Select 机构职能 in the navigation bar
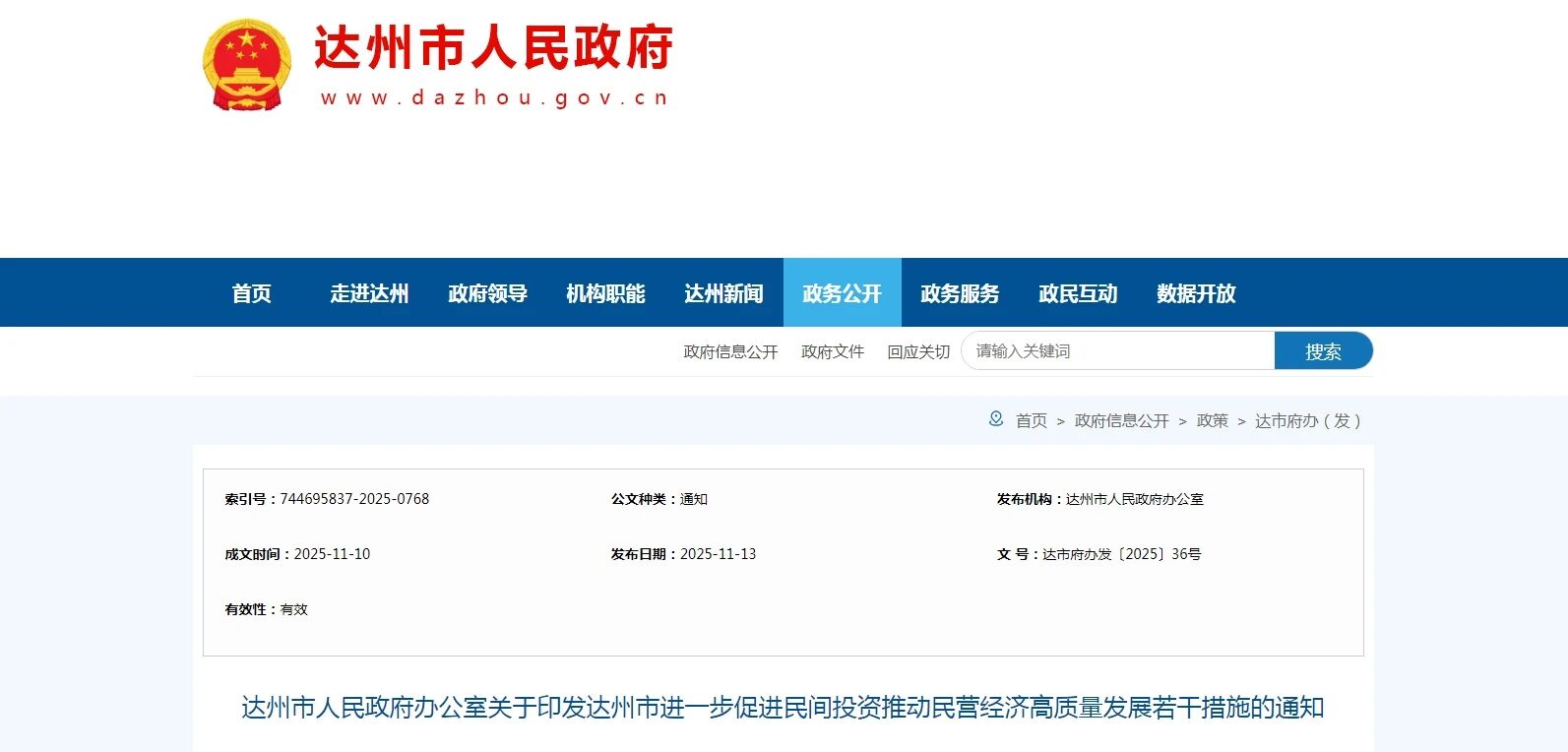The image size is (1568, 752). click(605, 293)
